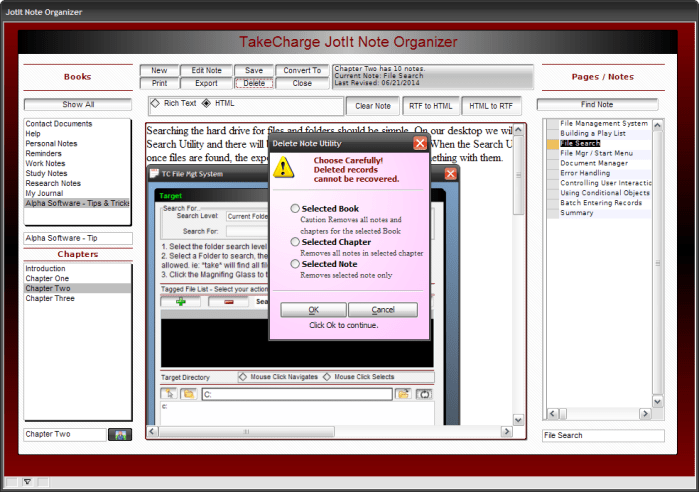
Task: Click the Print button
Action: pyautogui.click(x=159, y=83)
